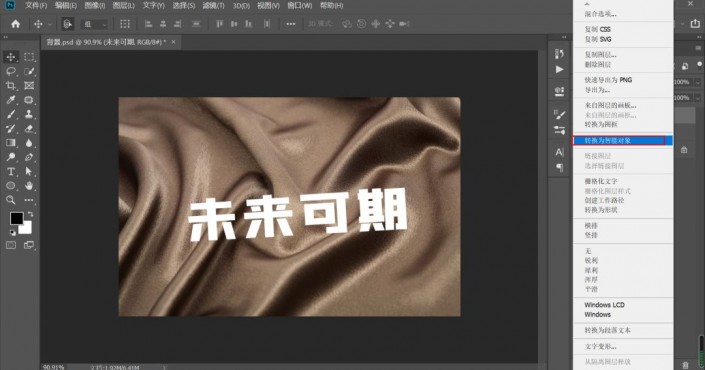Select the Zoom tool
Screen dimensions: 705x370
(10, 200)
